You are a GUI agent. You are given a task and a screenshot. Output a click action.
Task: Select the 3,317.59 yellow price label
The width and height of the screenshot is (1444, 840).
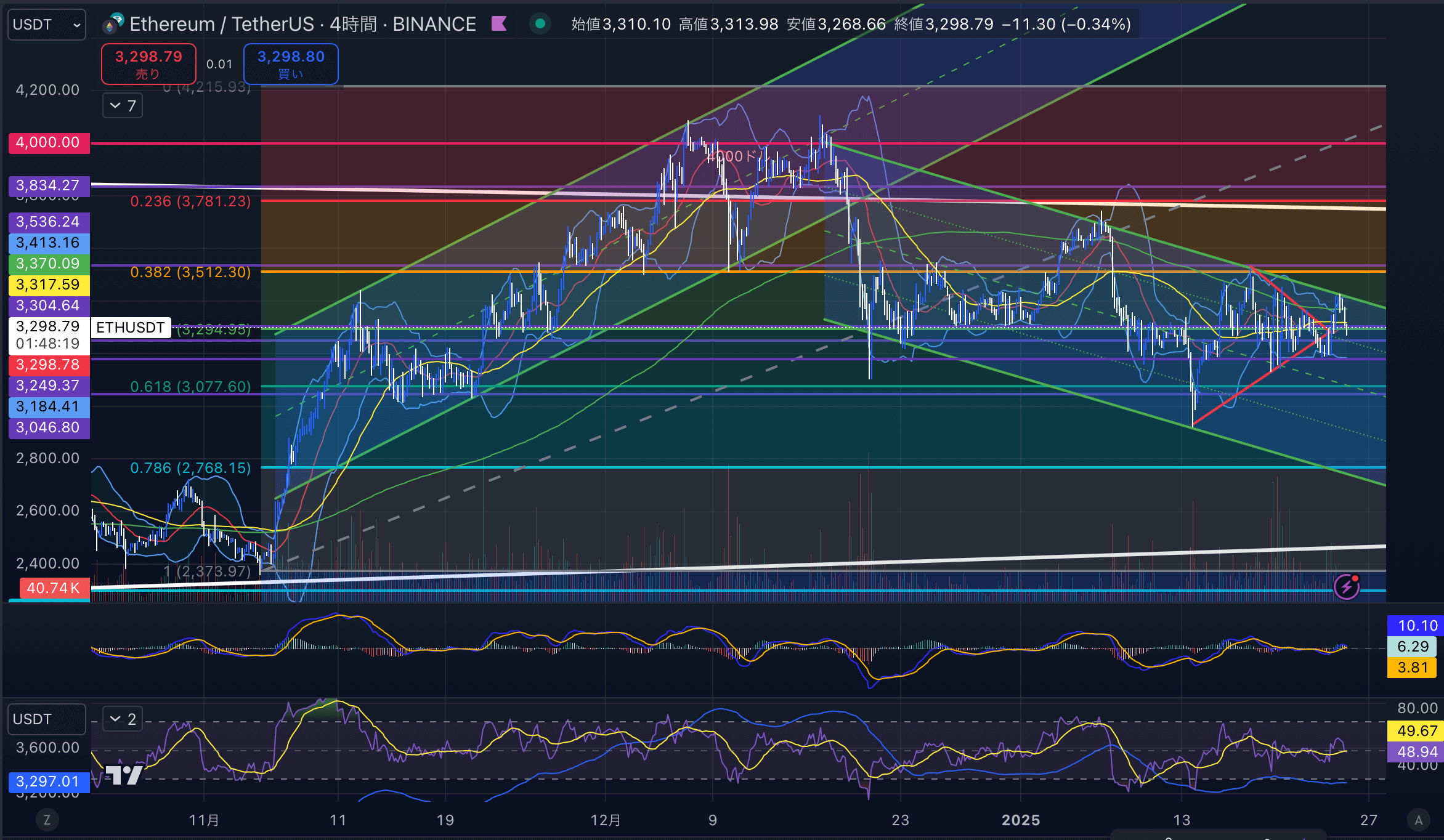point(49,285)
